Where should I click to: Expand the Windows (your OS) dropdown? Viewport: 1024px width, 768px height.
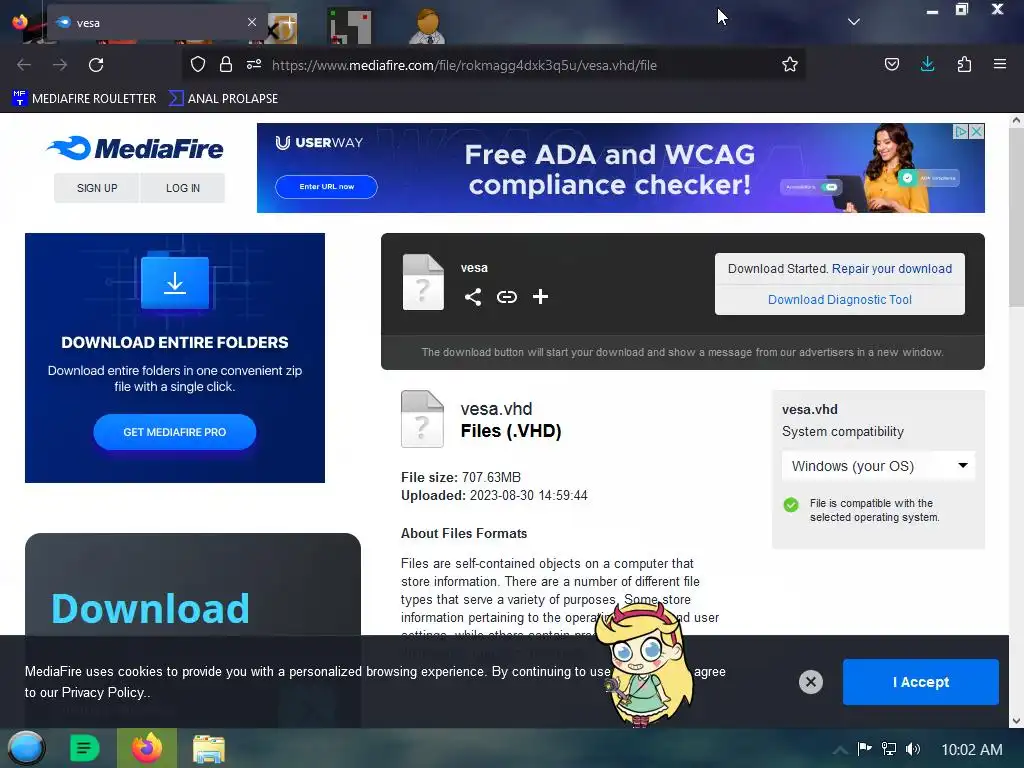click(878, 466)
